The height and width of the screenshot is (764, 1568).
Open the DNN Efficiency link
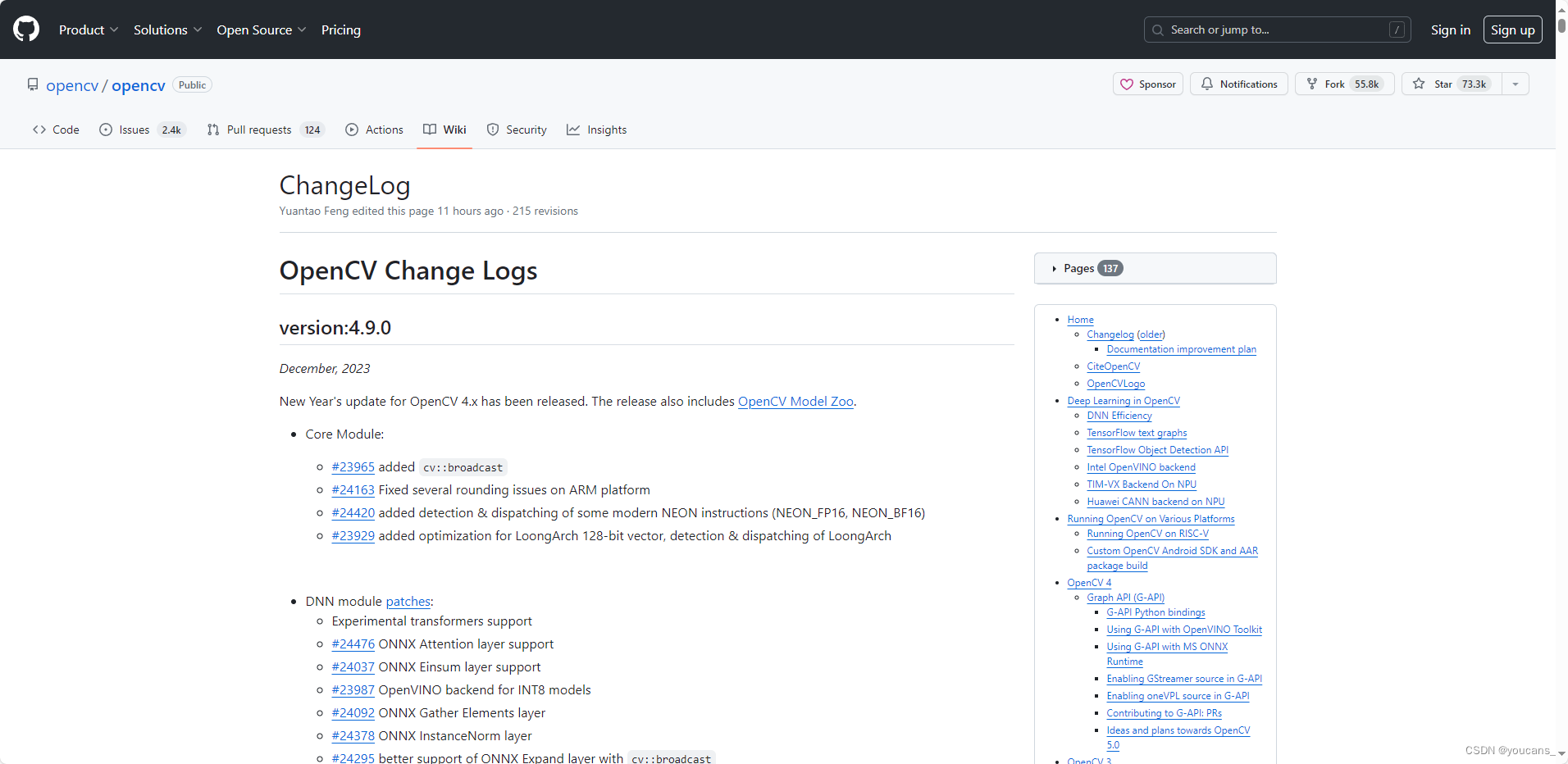tap(1119, 416)
